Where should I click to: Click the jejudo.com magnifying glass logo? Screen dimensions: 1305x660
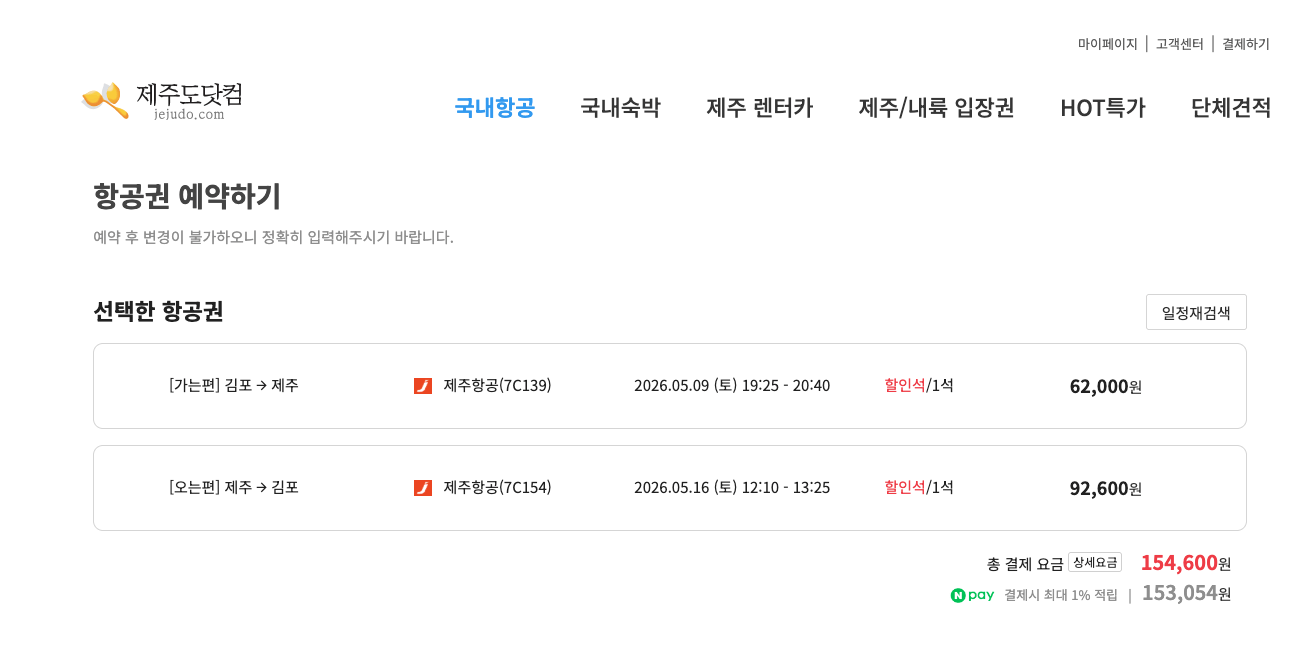pos(103,100)
